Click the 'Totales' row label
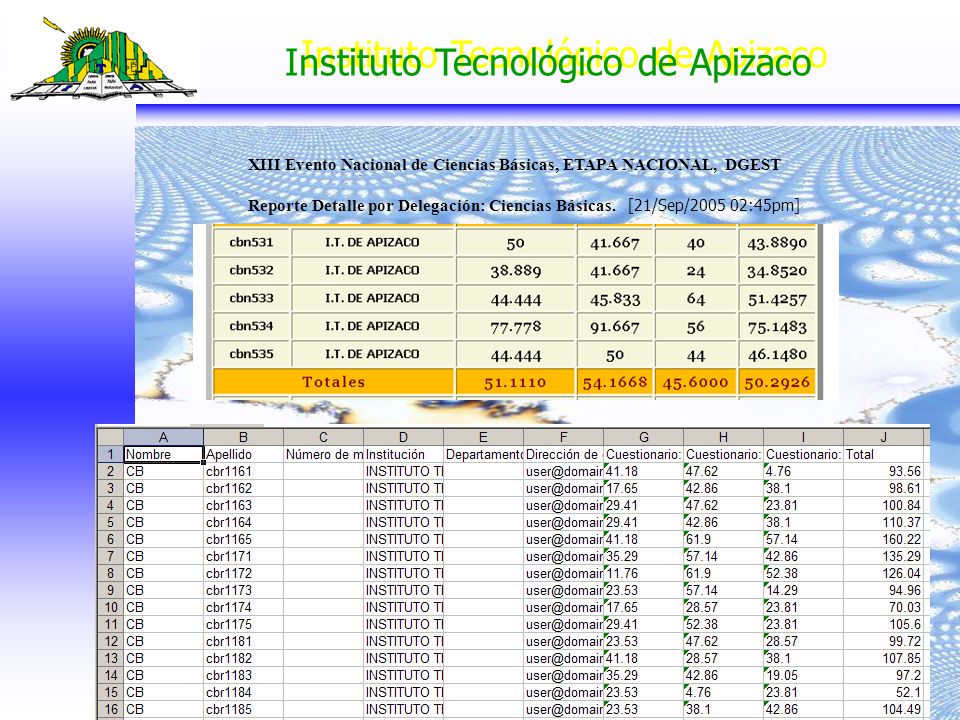The image size is (960, 720). [x=333, y=382]
